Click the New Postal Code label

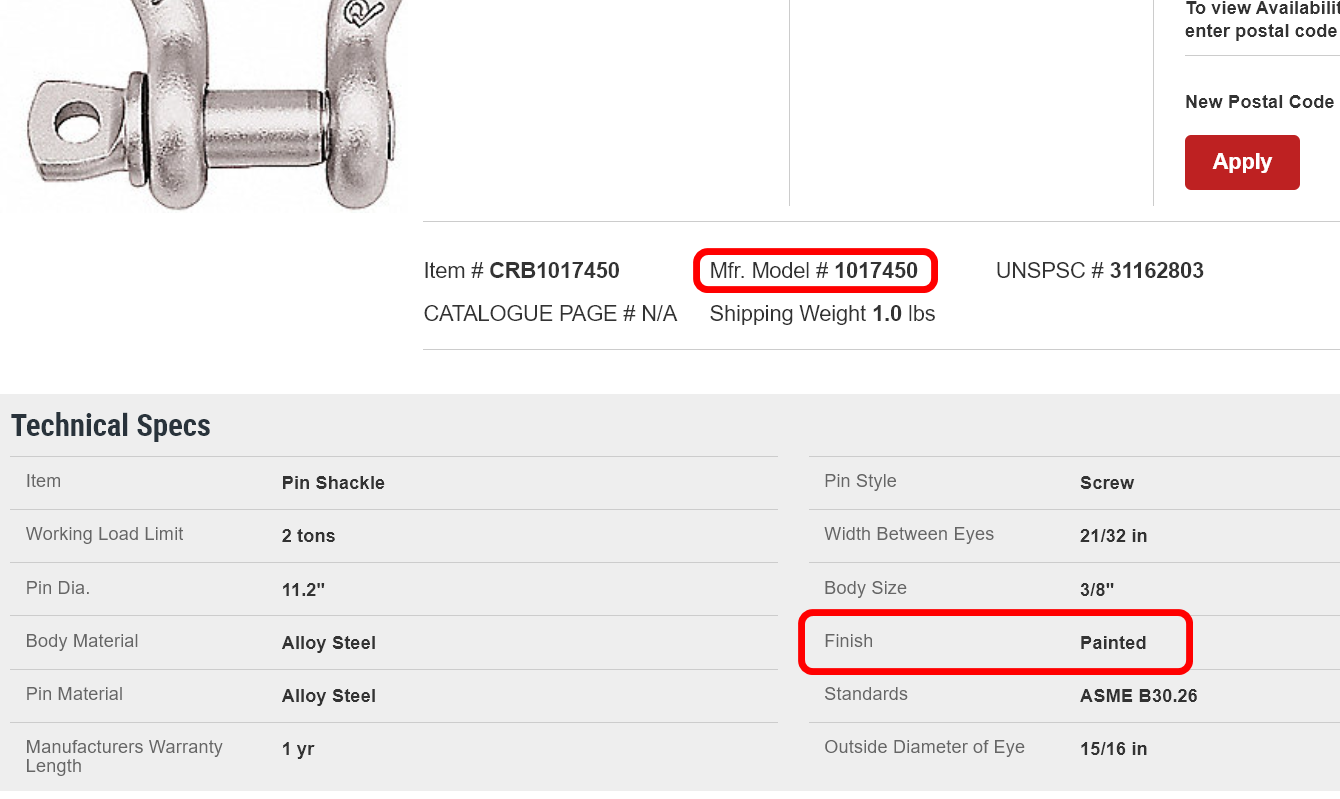[1259, 102]
